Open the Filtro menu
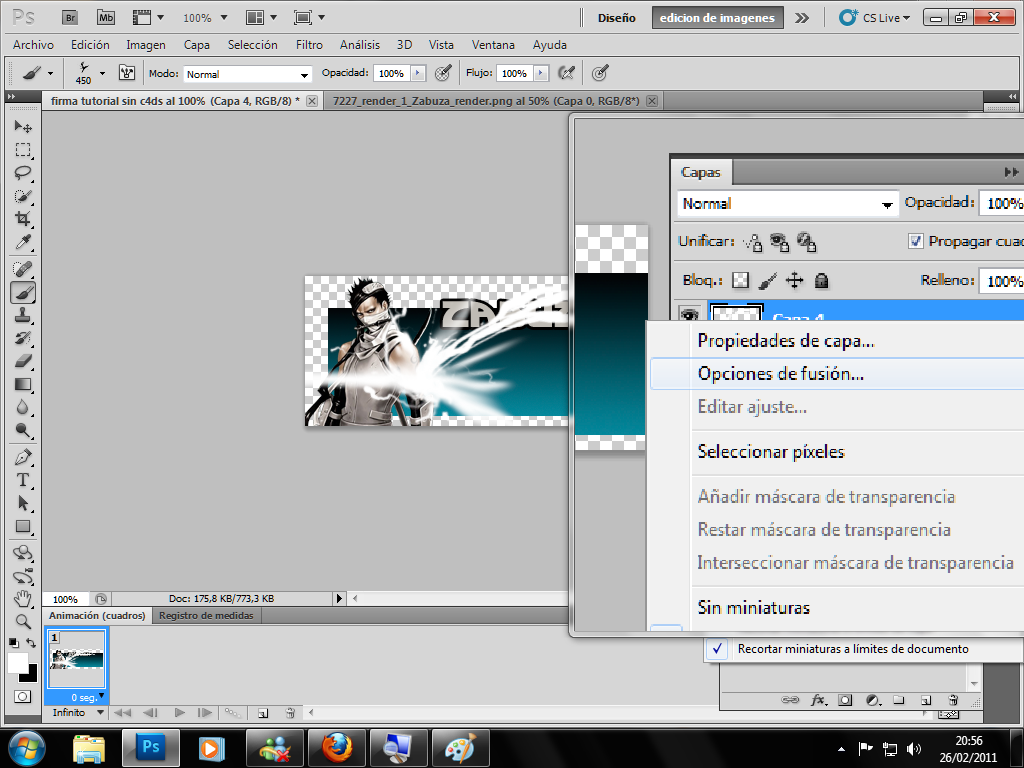This screenshot has height=768, width=1024. pos(309,44)
